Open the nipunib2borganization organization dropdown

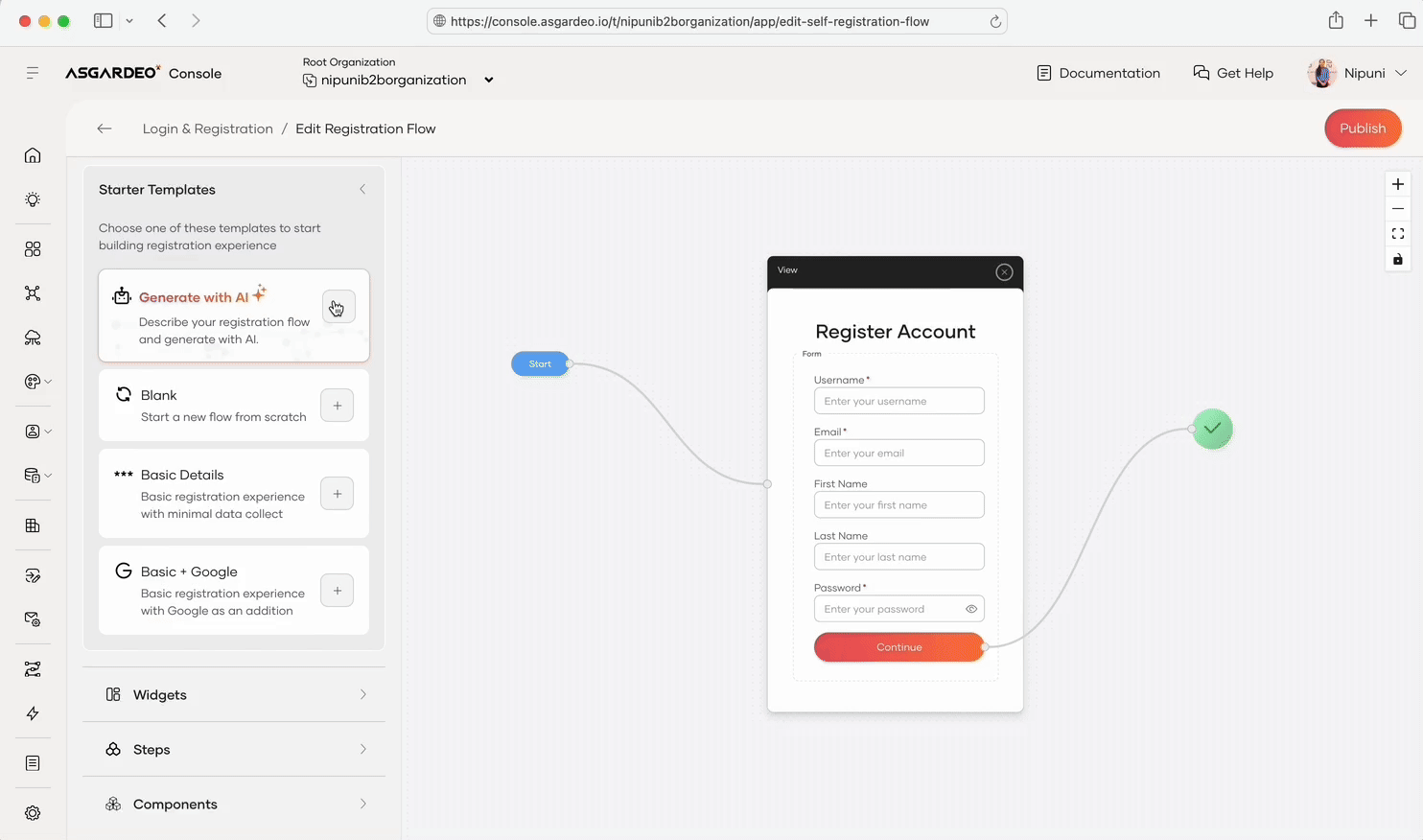pyautogui.click(x=488, y=81)
